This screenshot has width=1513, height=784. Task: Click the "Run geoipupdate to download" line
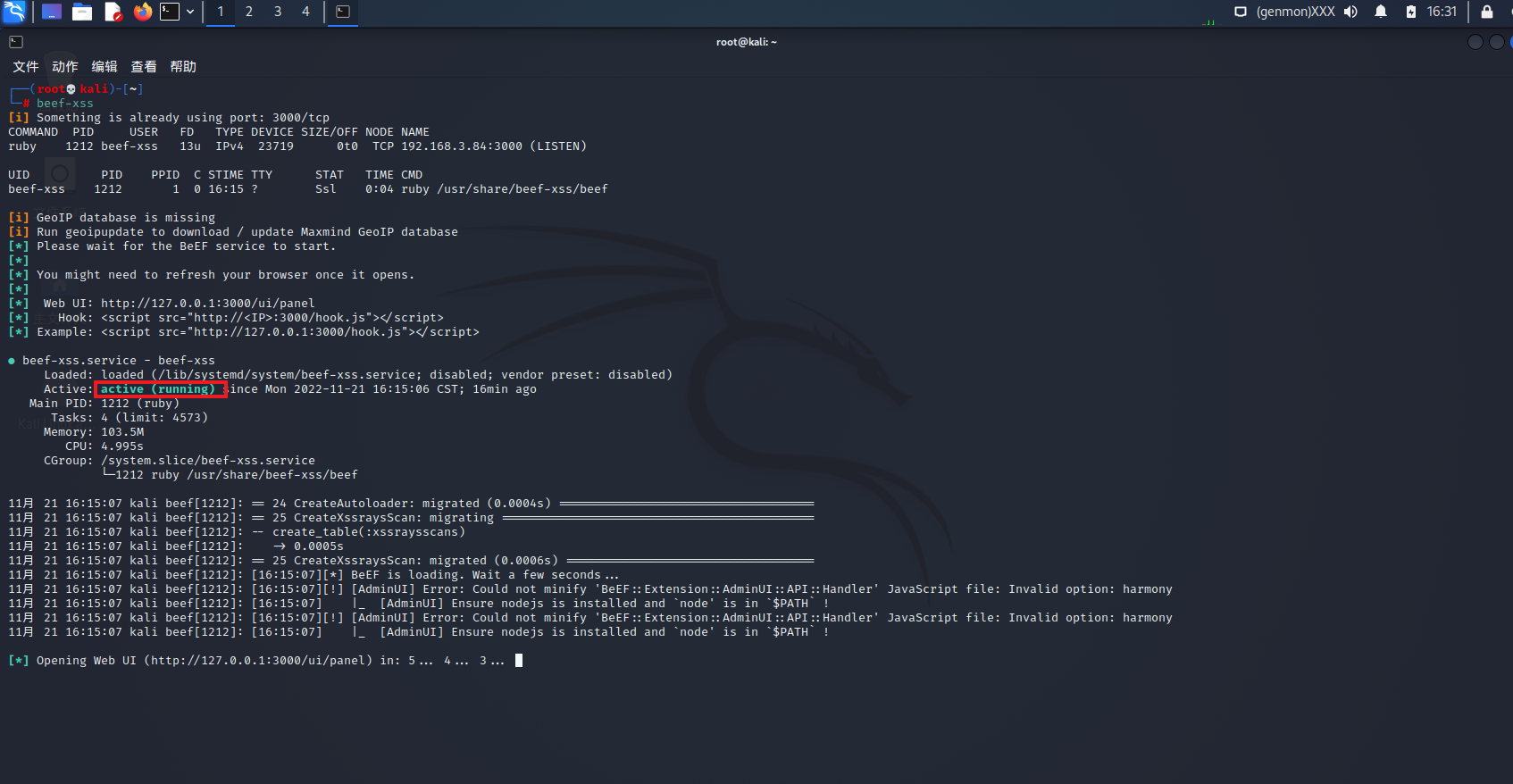click(x=247, y=232)
